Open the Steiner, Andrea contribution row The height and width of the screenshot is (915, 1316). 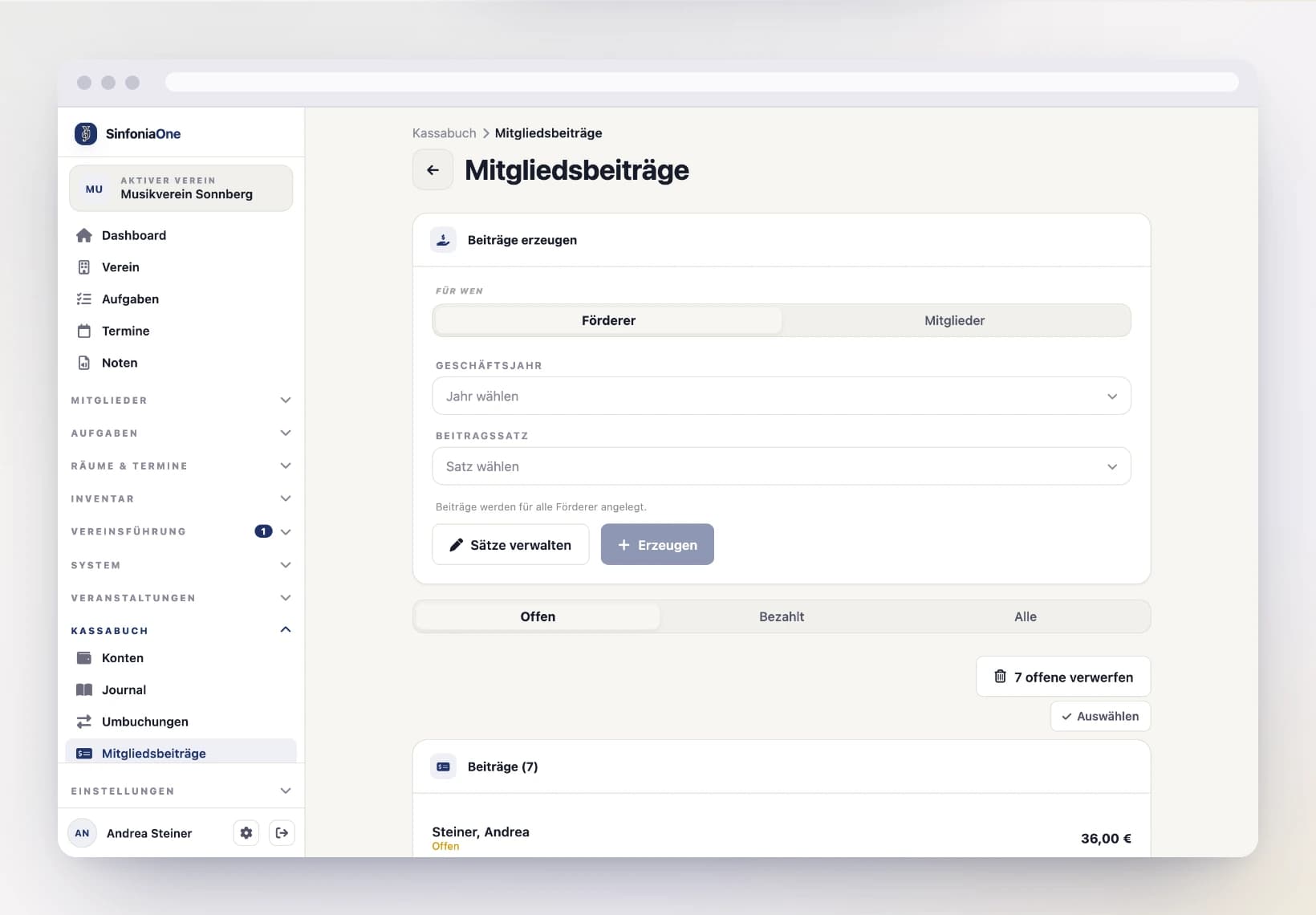782,838
